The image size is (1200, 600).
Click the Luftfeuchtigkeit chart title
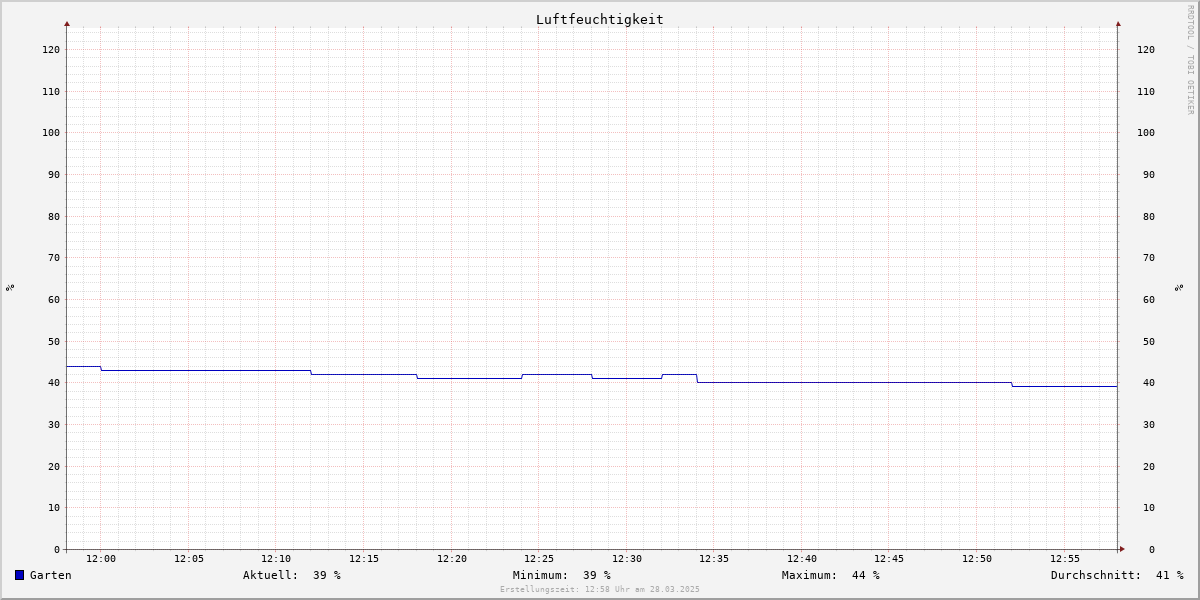599,19
